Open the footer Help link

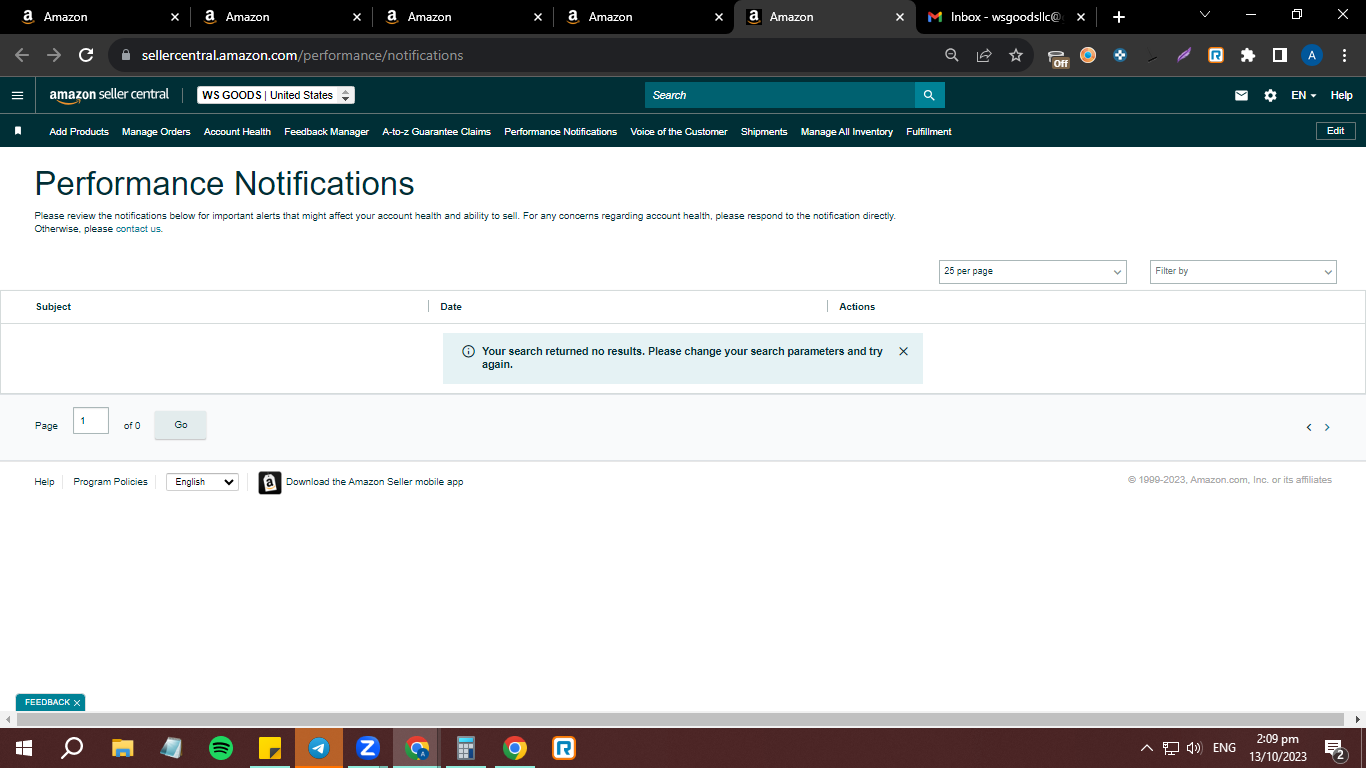click(45, 482)
